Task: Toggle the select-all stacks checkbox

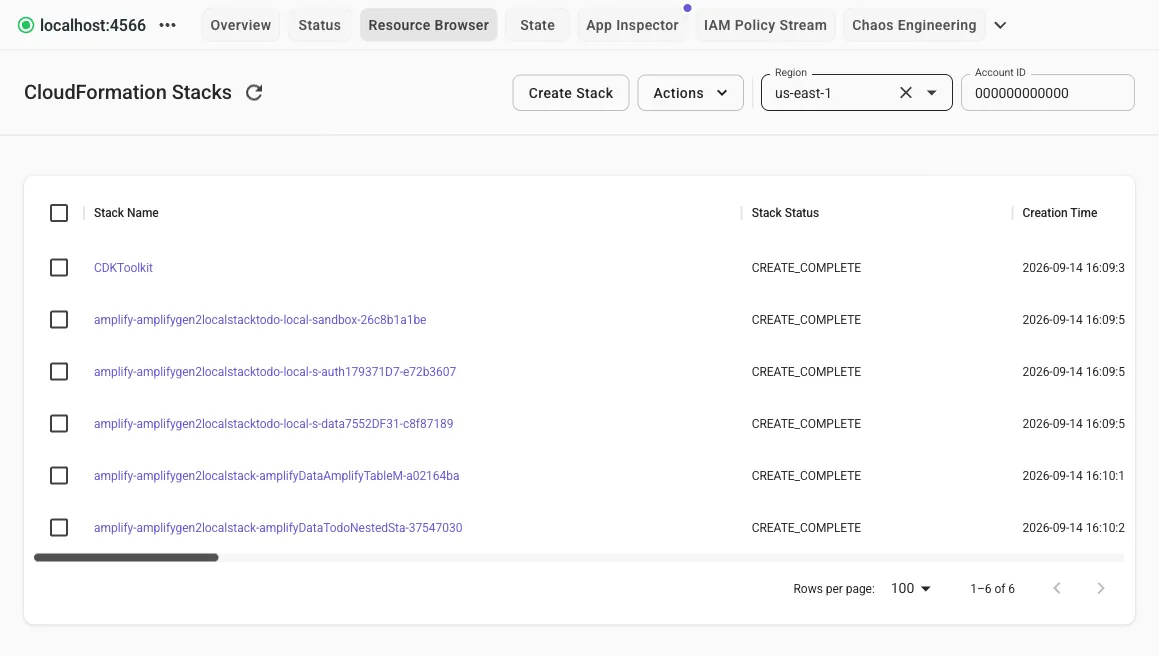Action: coord(59,213)
